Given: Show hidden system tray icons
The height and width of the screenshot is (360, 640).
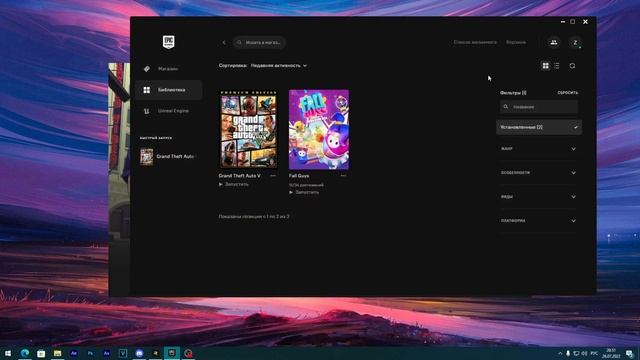Looking at the screenshot, I should point(560,353).
